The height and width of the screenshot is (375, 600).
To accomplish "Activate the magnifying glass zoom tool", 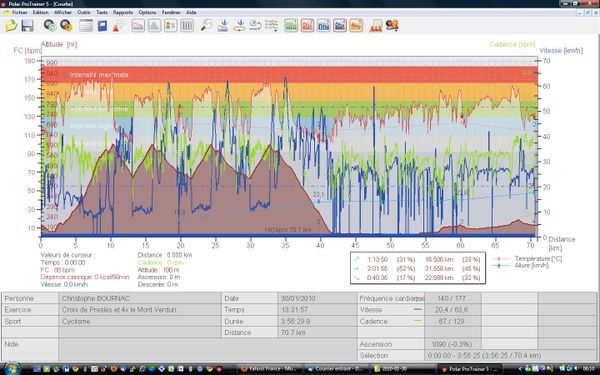I will coord(207,26).
